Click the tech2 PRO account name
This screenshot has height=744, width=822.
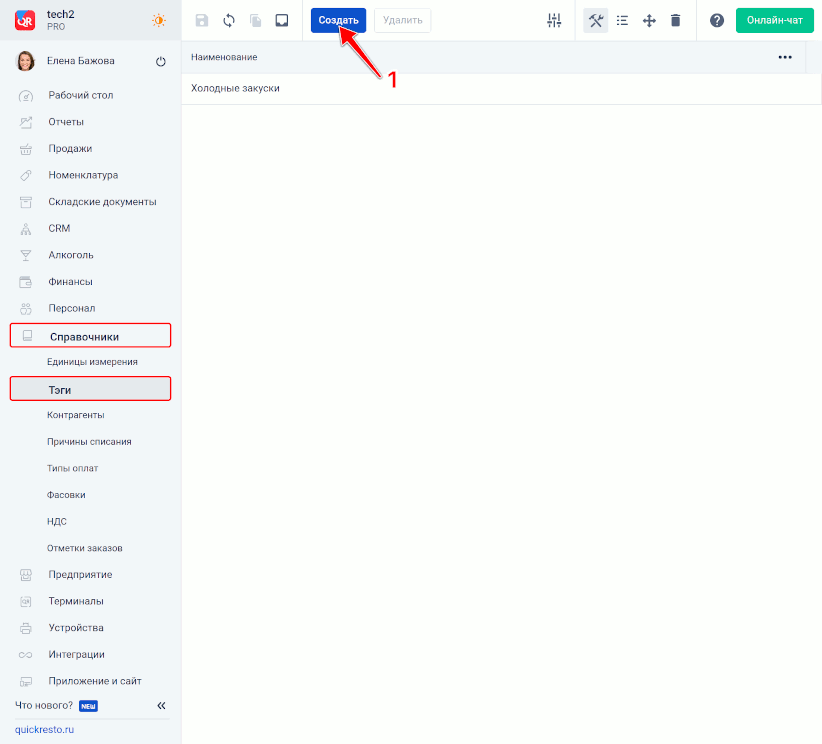(61, 20)
